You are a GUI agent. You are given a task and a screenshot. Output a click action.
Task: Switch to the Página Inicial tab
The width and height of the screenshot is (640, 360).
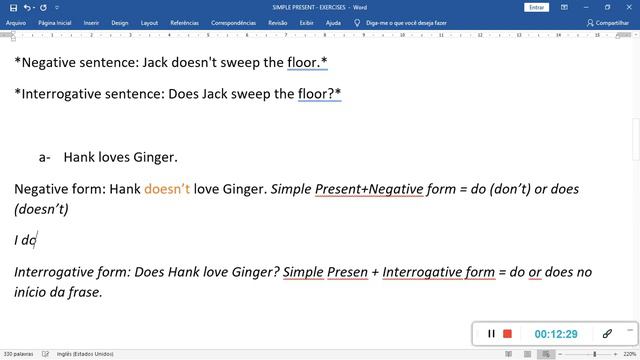55,23
